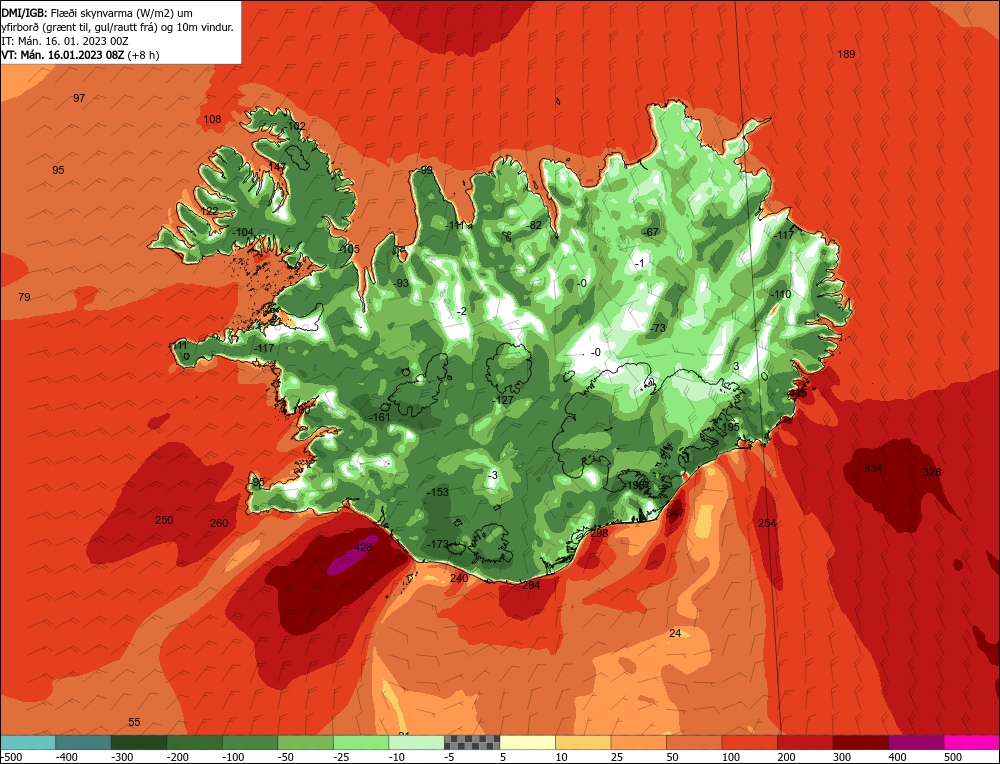Select the checkered swatch between -5 and 5
This screenshot has height=764, width=1000.
(x=473, y=742)
